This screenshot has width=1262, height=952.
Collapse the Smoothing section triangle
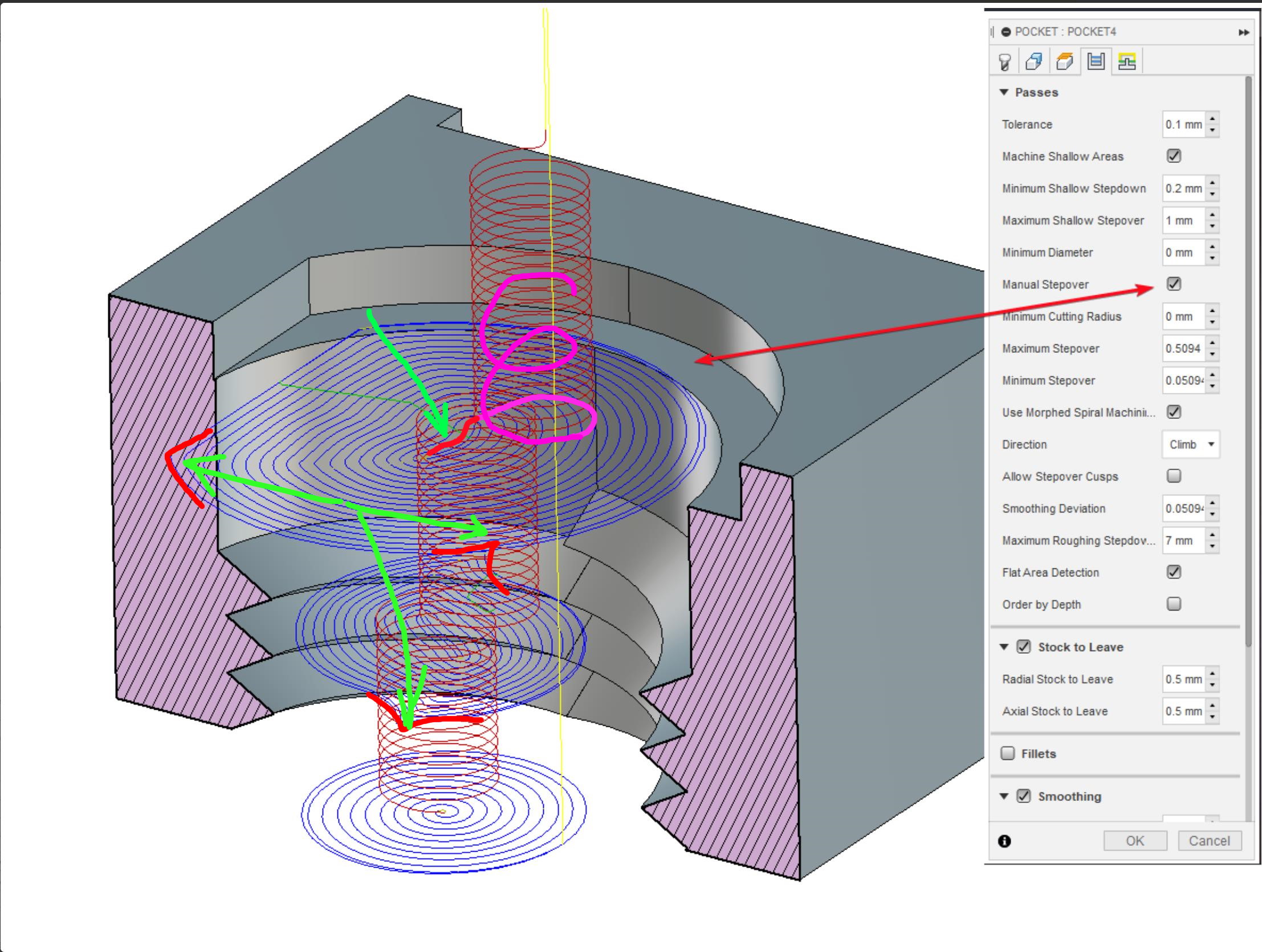click(1004, 796)
